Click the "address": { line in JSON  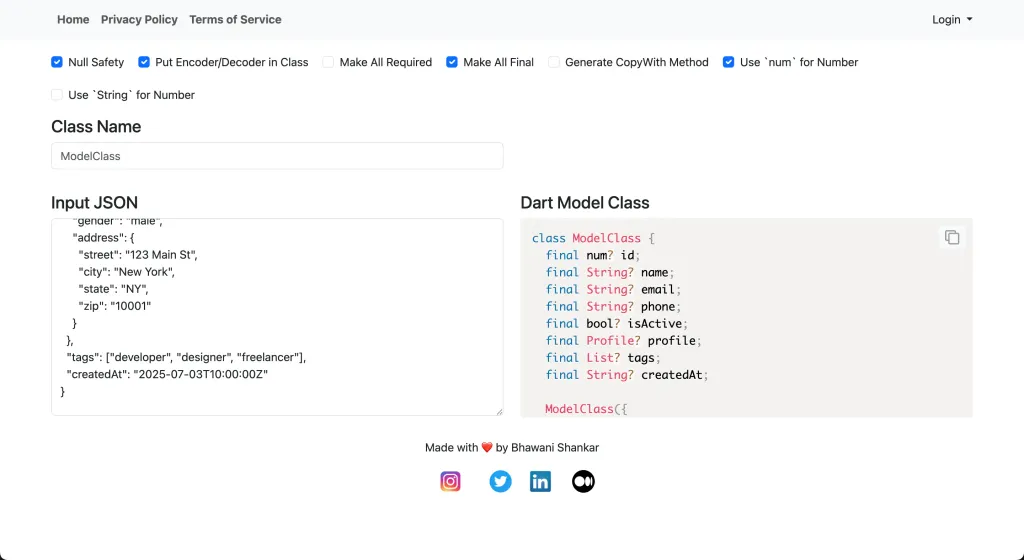[103, 238]
